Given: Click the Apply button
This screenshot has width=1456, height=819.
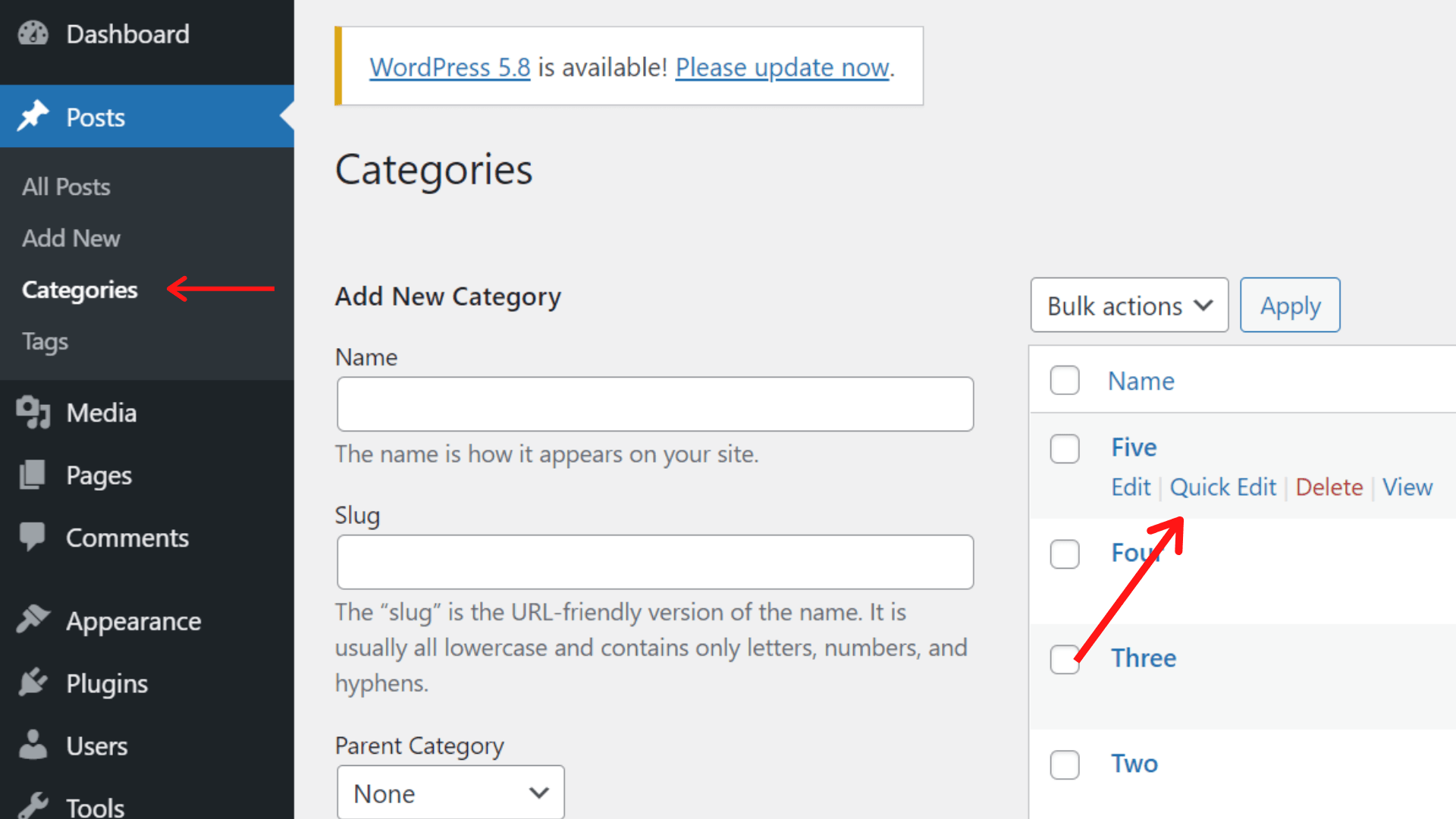Looking at the screenshot, I should 1289,305.
